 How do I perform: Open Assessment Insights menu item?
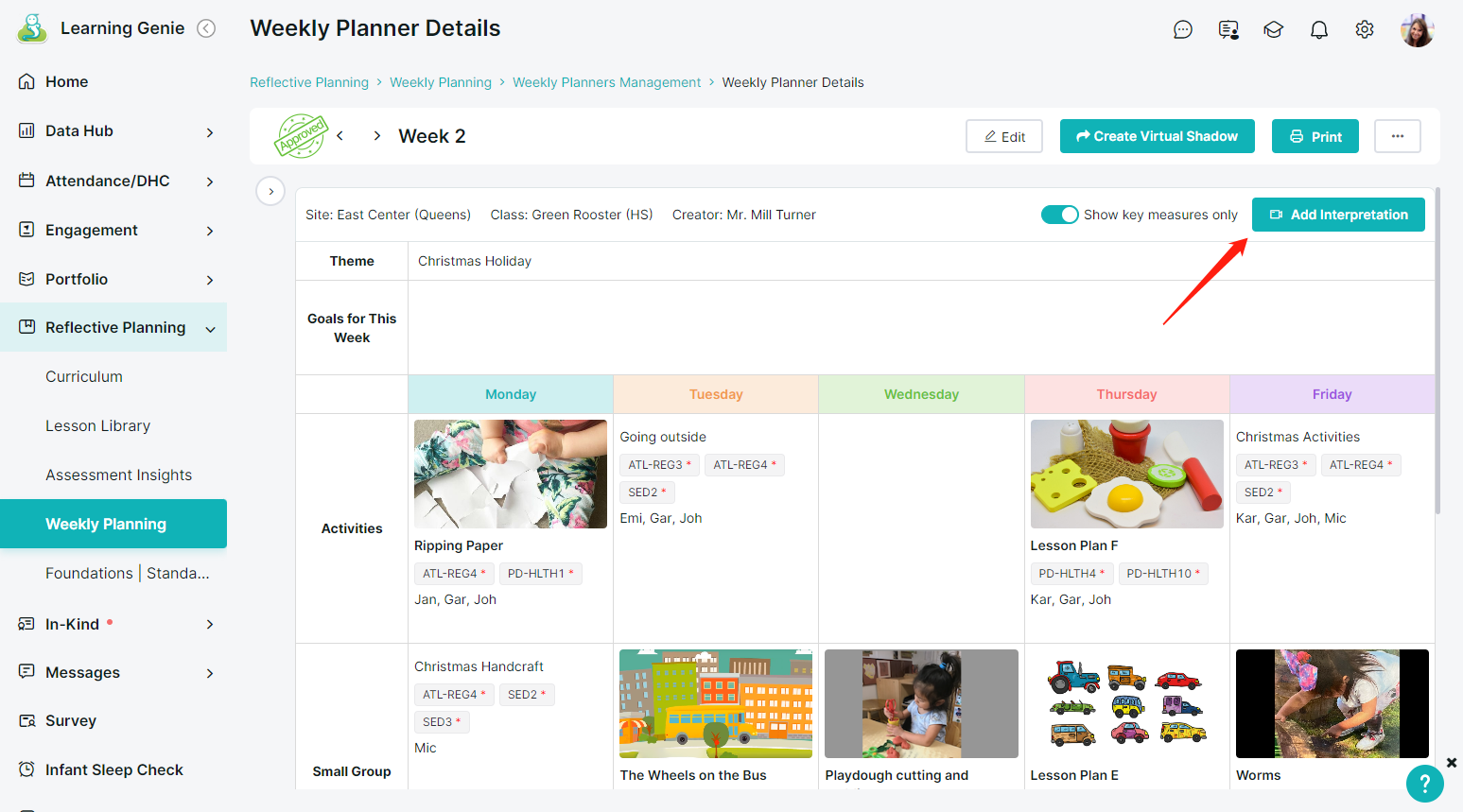point(118,475)
